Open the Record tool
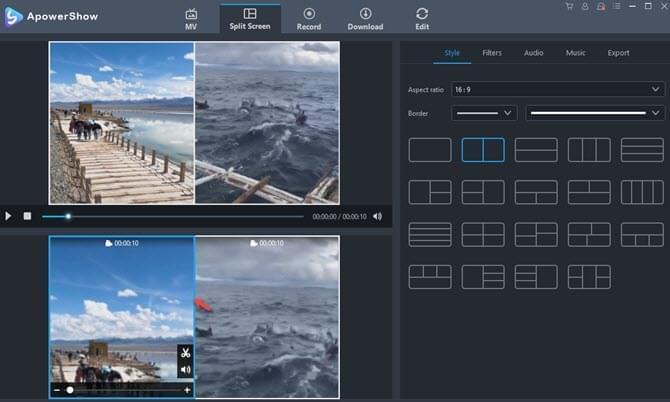 309,19
